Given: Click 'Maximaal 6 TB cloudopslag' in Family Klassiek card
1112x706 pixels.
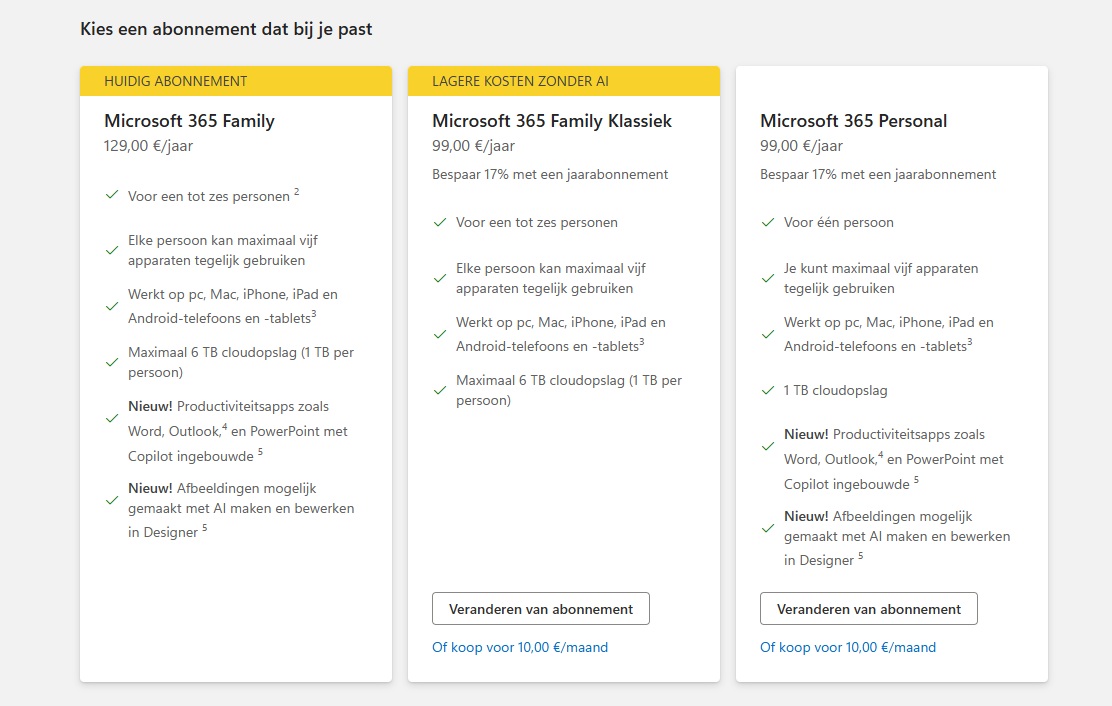Looking at the screenshot, I should 569,390.
